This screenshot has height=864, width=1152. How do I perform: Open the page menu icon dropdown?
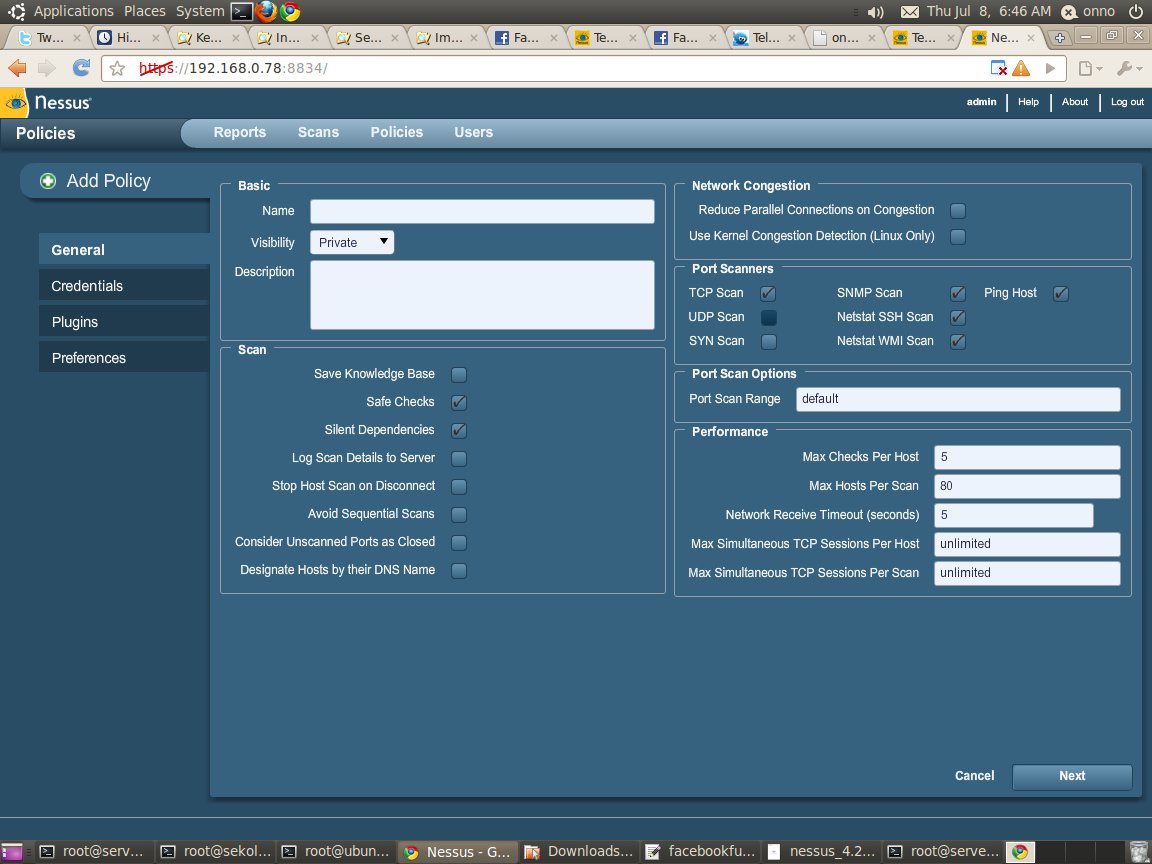[x=1090, y=68]
